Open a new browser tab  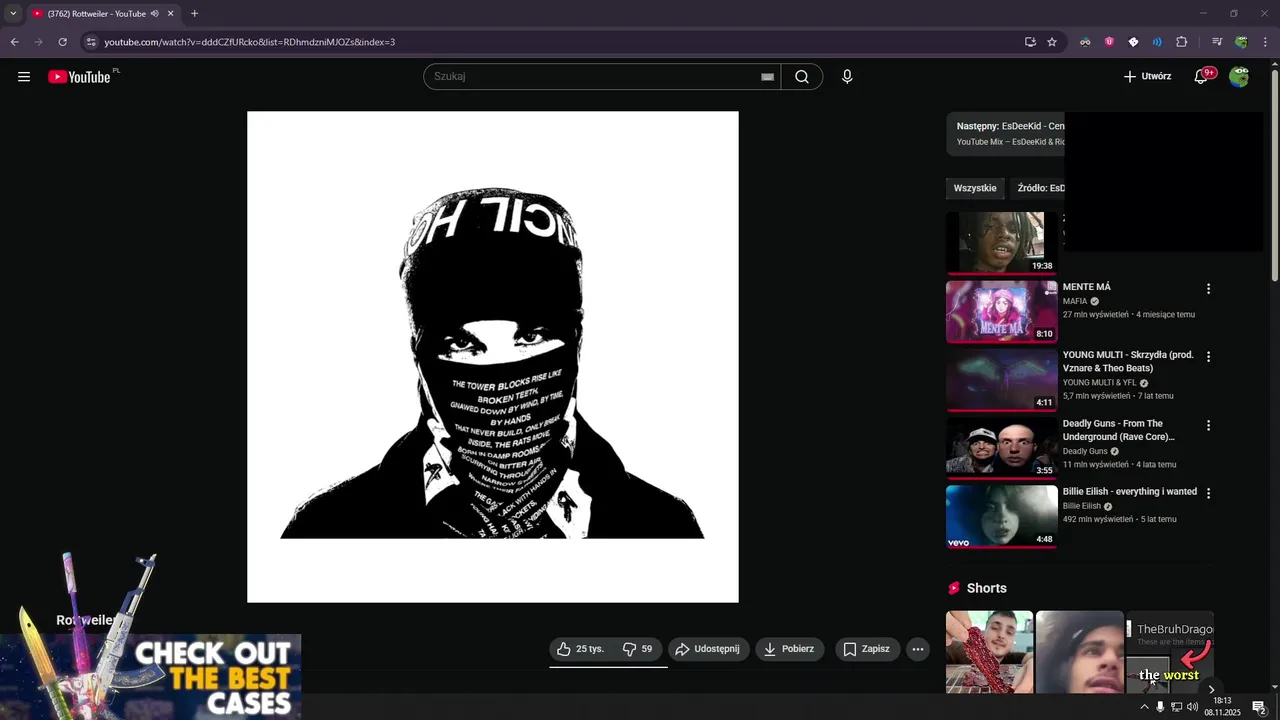click(x=194, y=13)
